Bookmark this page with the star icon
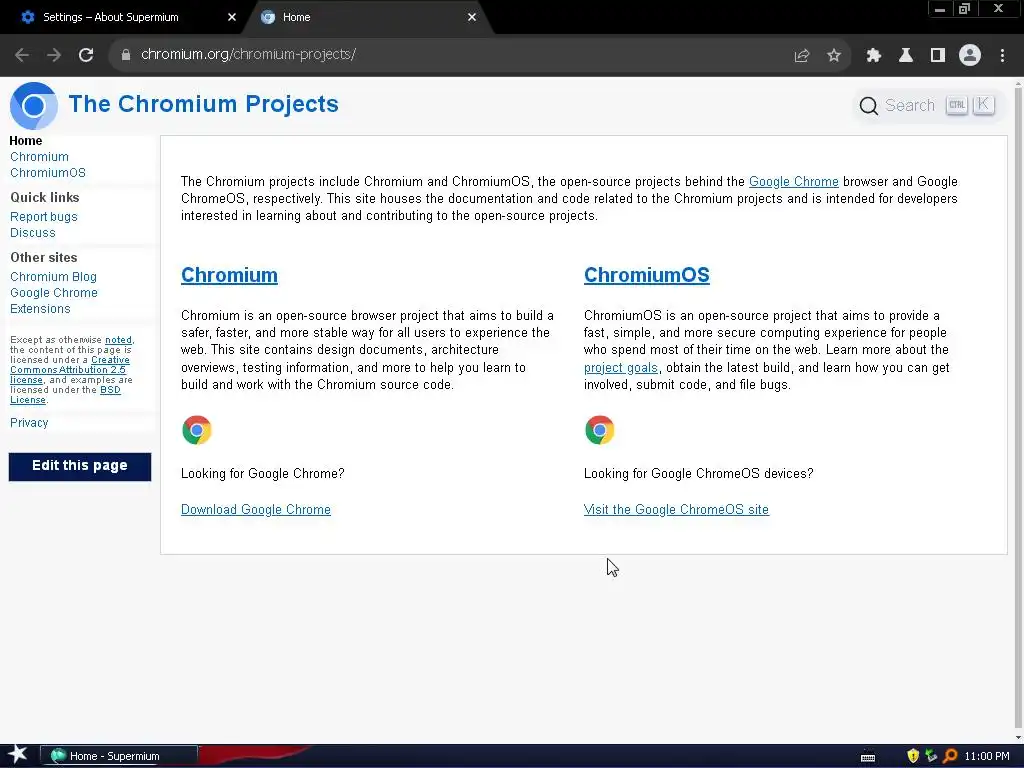 tap(834, 56)
